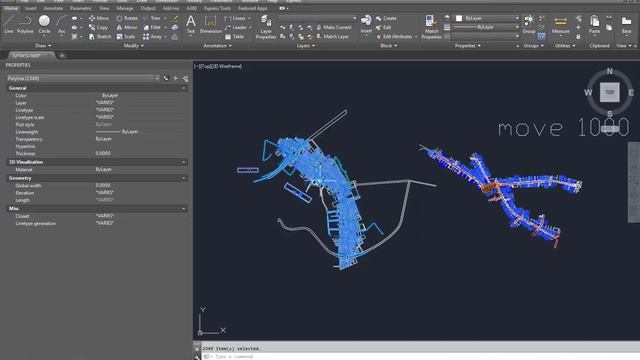This screenshot has width=640, height=360.
Task: Click the Group tool
Action: 529,24
